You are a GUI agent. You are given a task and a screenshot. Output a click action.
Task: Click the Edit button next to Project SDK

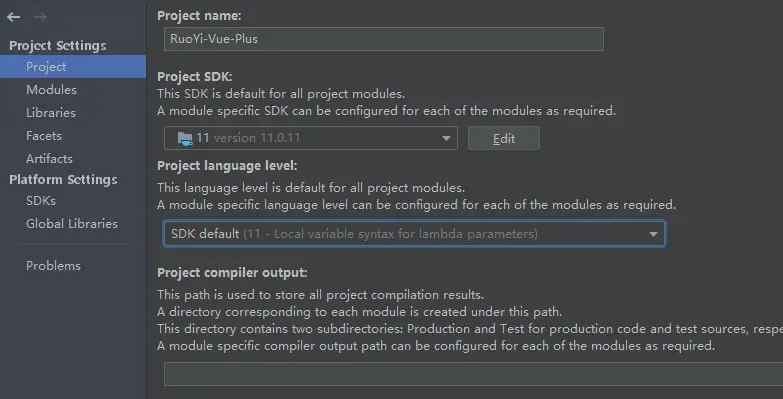pos(503,138)
